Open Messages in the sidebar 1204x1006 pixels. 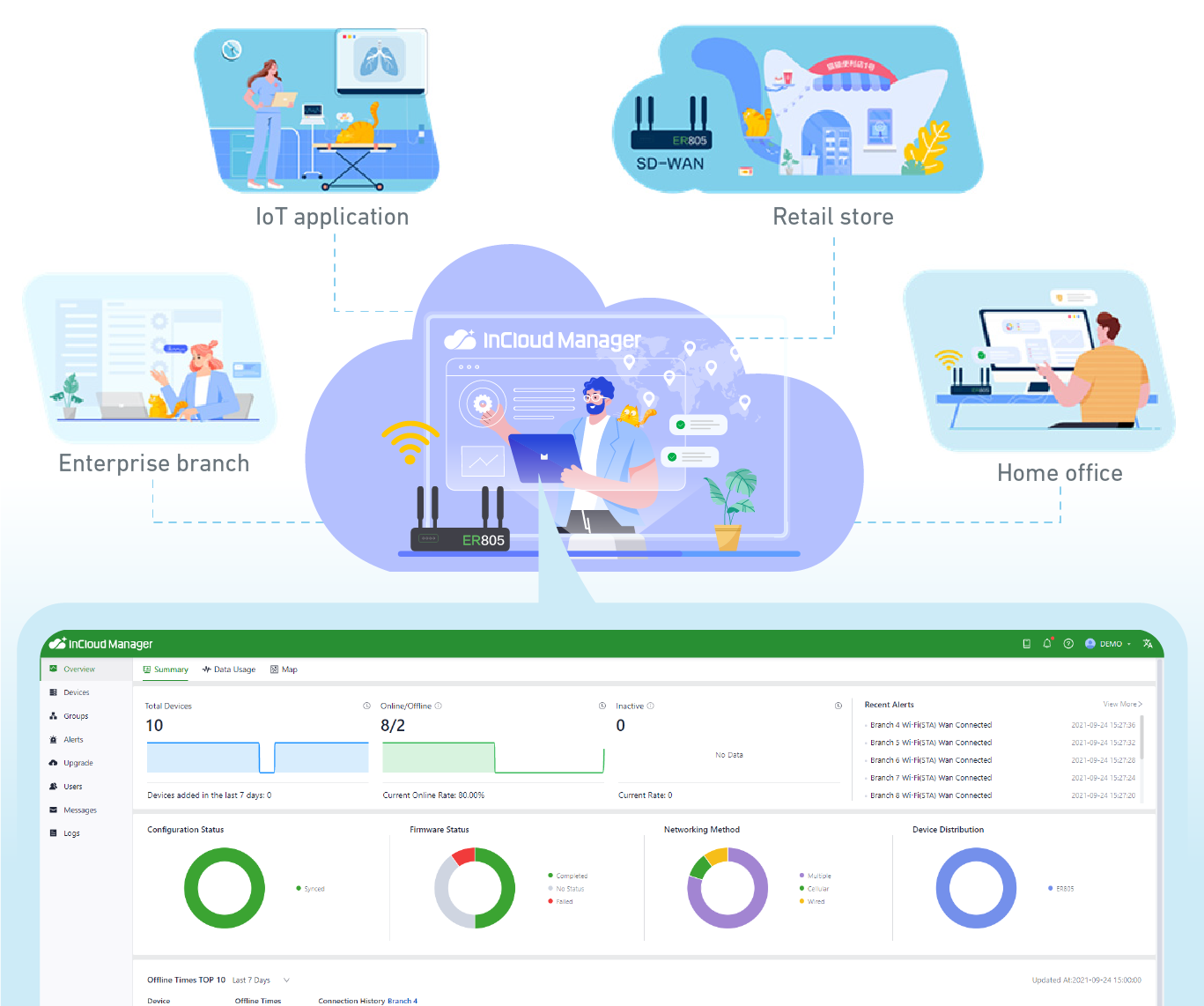(x=86, y=810)
